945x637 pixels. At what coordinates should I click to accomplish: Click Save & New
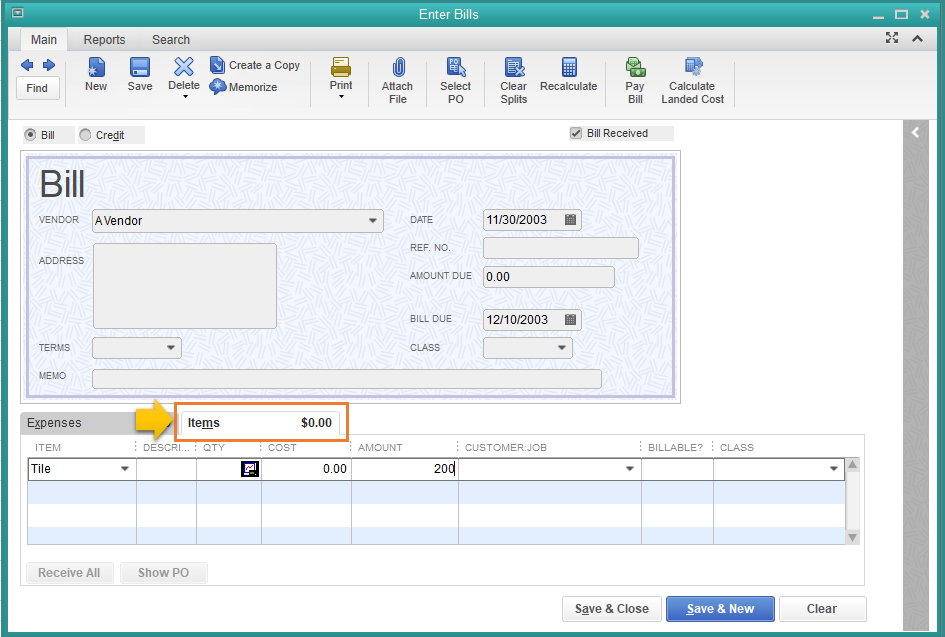click(x=720, y=609)
